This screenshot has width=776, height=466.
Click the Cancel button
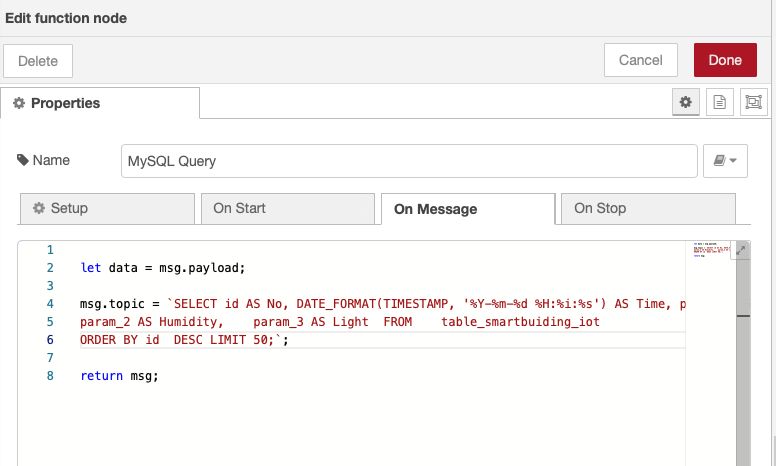[x=640, y=60]
